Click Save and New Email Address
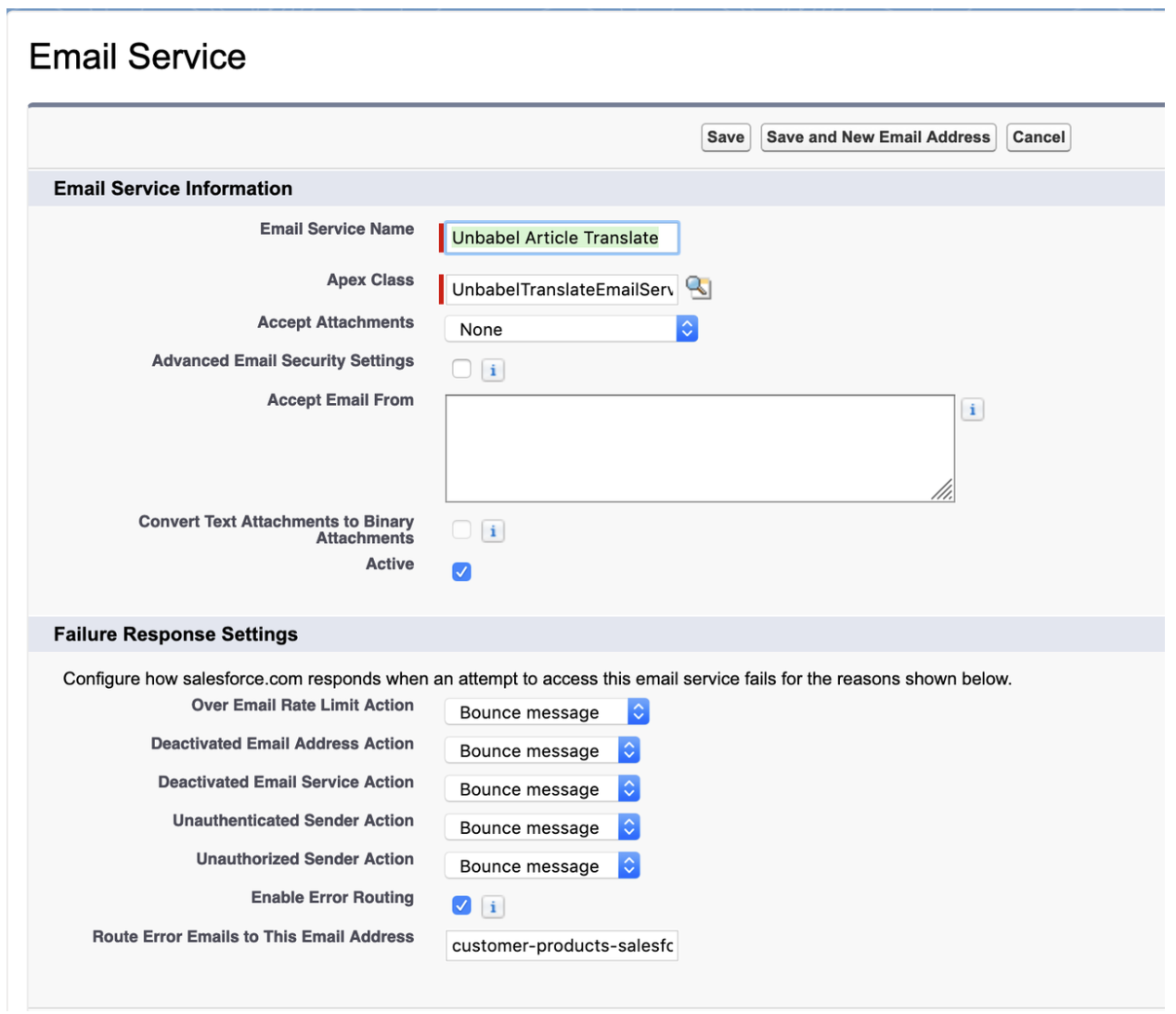Image resolution: width=1176 pixels, height=1014 pixels. 878,137
